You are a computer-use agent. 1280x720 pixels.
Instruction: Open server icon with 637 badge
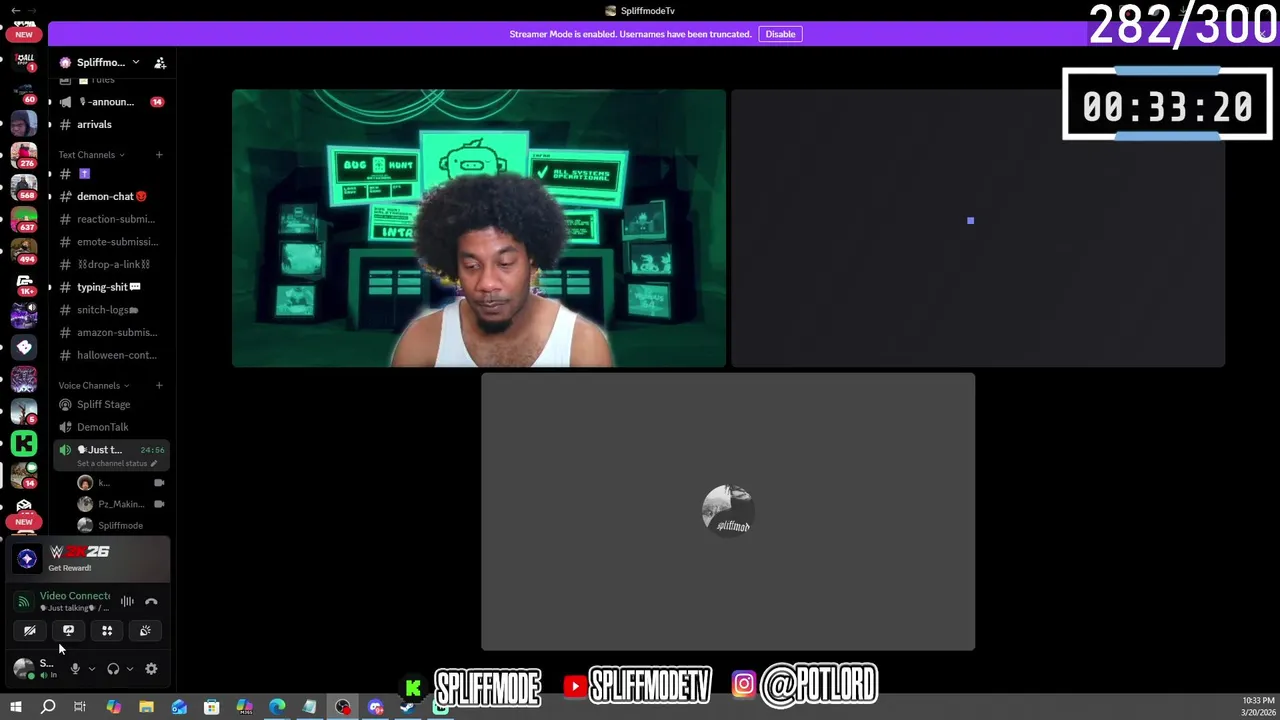point(24,219)
